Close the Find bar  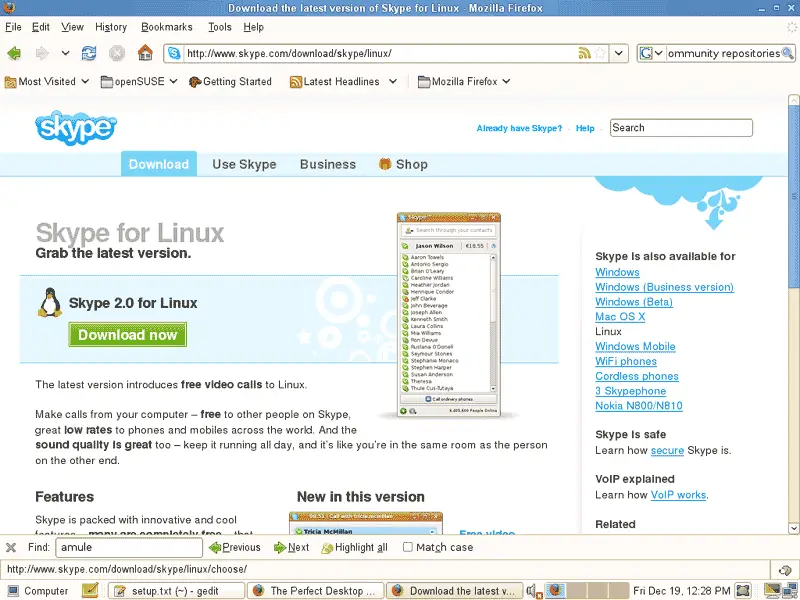[11, 547]
